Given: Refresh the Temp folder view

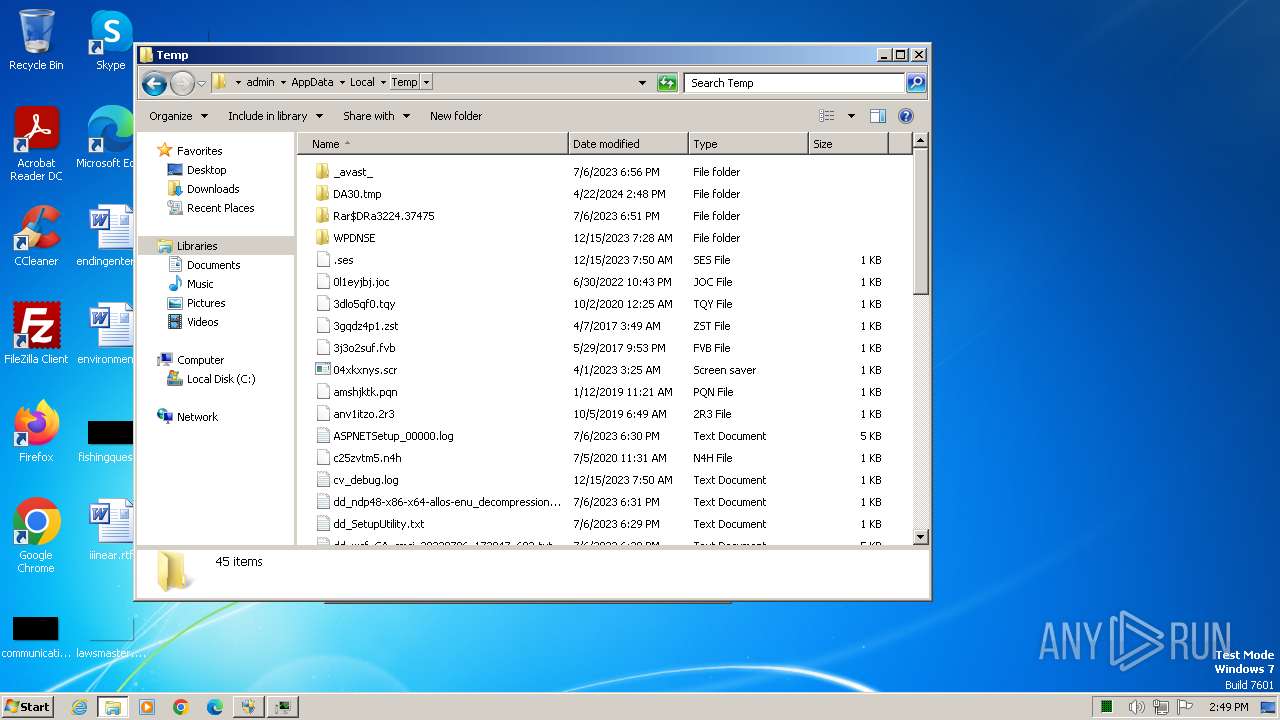Looking at the screenshot, I should pyautogui.click(x=667, y=83).
